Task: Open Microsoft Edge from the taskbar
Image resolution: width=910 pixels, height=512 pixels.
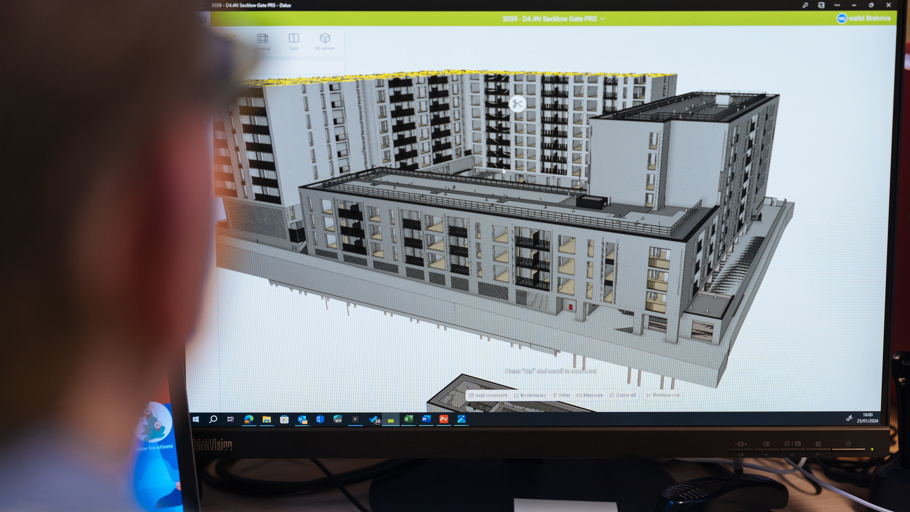Action: (249, 420)
